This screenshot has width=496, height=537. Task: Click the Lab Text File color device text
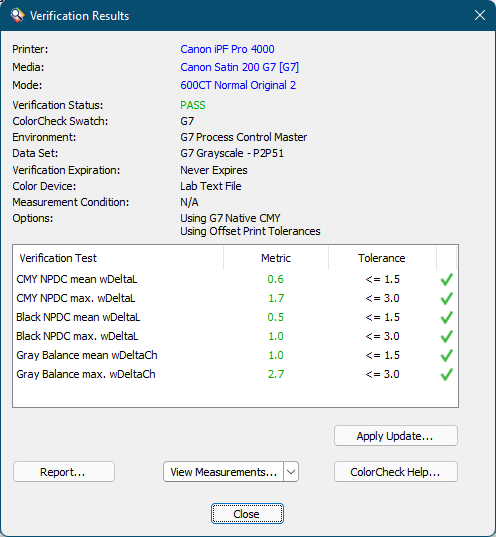(x=211, y=186)
